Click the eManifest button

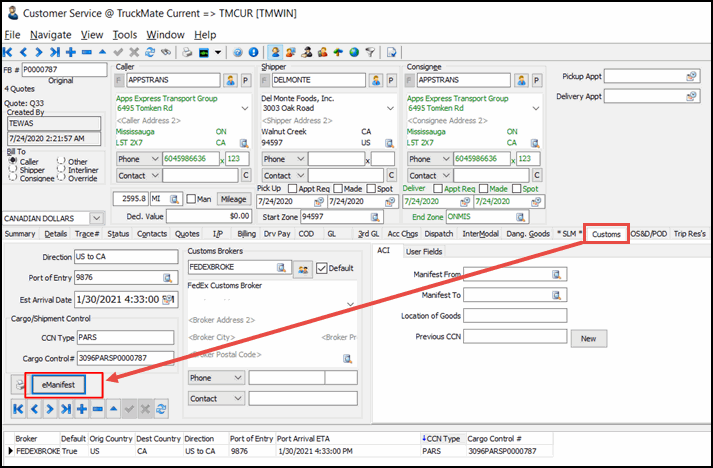click(59, 383)
